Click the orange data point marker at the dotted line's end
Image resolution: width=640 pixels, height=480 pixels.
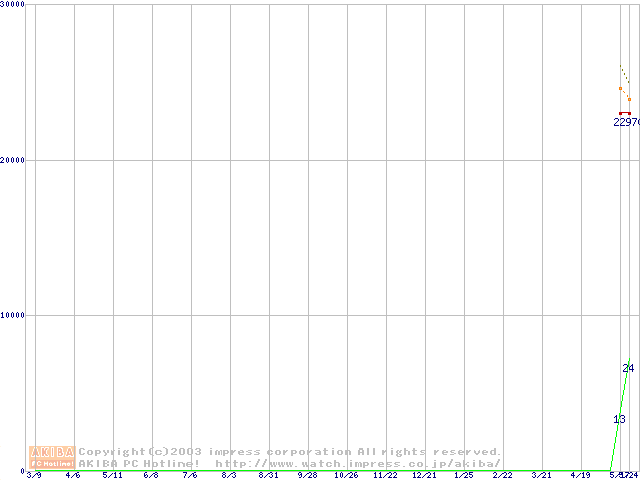tap(629, 100)
